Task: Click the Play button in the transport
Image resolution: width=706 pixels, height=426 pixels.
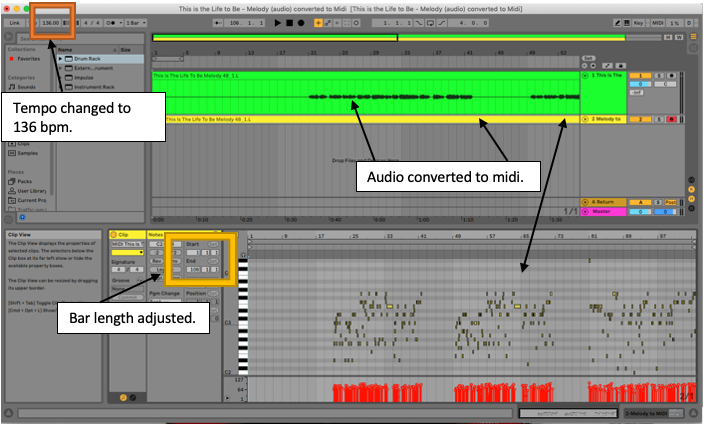Action: (277, 23)
